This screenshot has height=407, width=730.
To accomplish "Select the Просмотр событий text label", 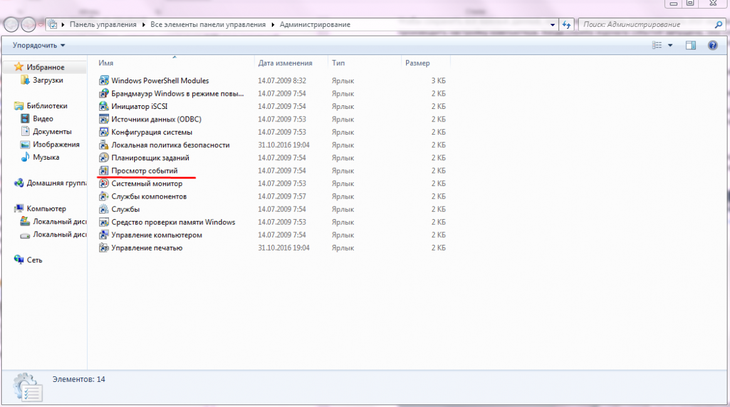I will [x=144, y=171].
